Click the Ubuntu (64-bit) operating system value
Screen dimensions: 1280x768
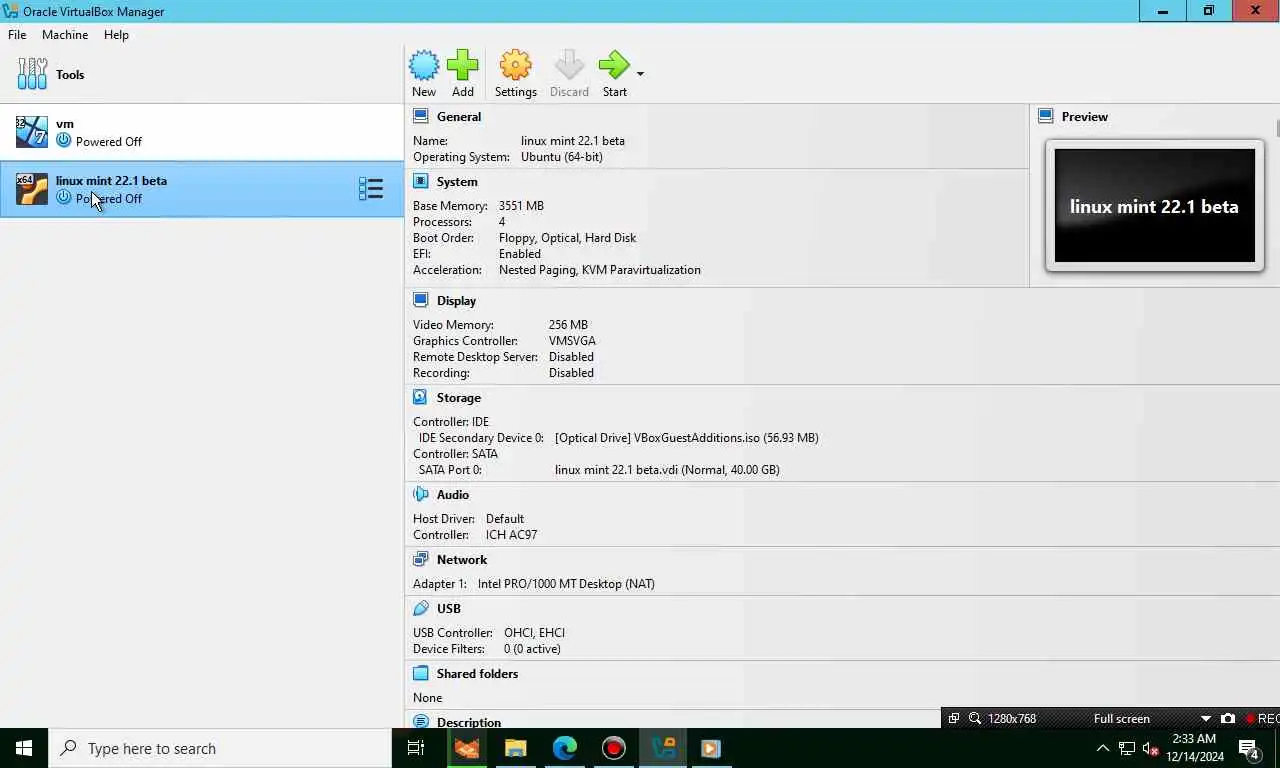click(x=562, y=157)
